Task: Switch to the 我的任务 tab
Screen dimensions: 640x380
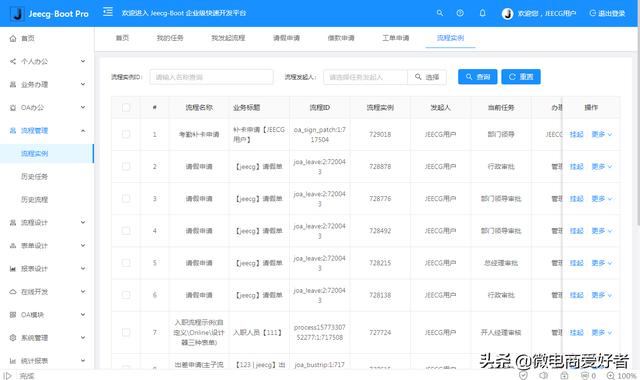Action: pyautogui.click(x=170, y=38)
